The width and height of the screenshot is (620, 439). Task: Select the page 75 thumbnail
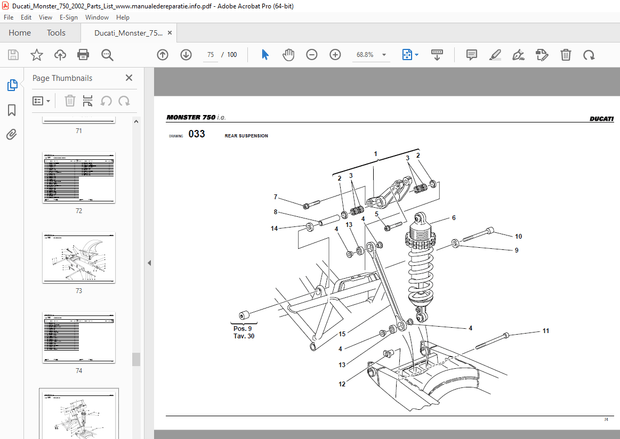point(79,414)
